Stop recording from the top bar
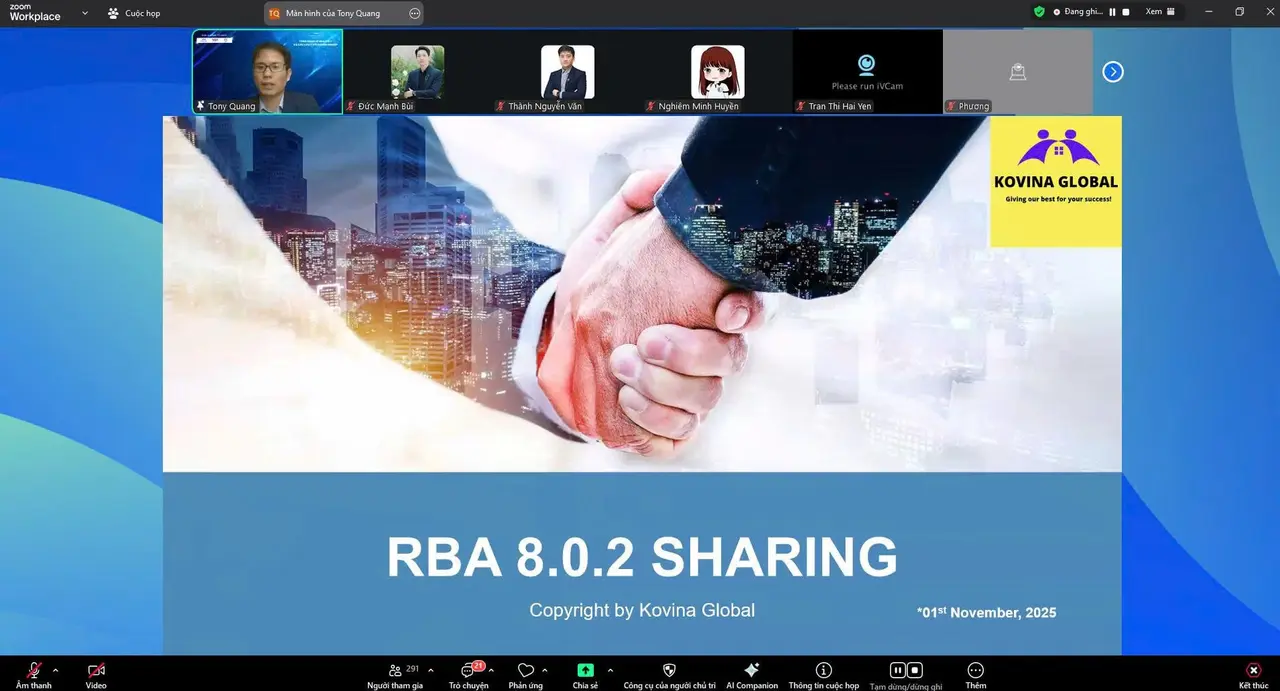 1126,12
